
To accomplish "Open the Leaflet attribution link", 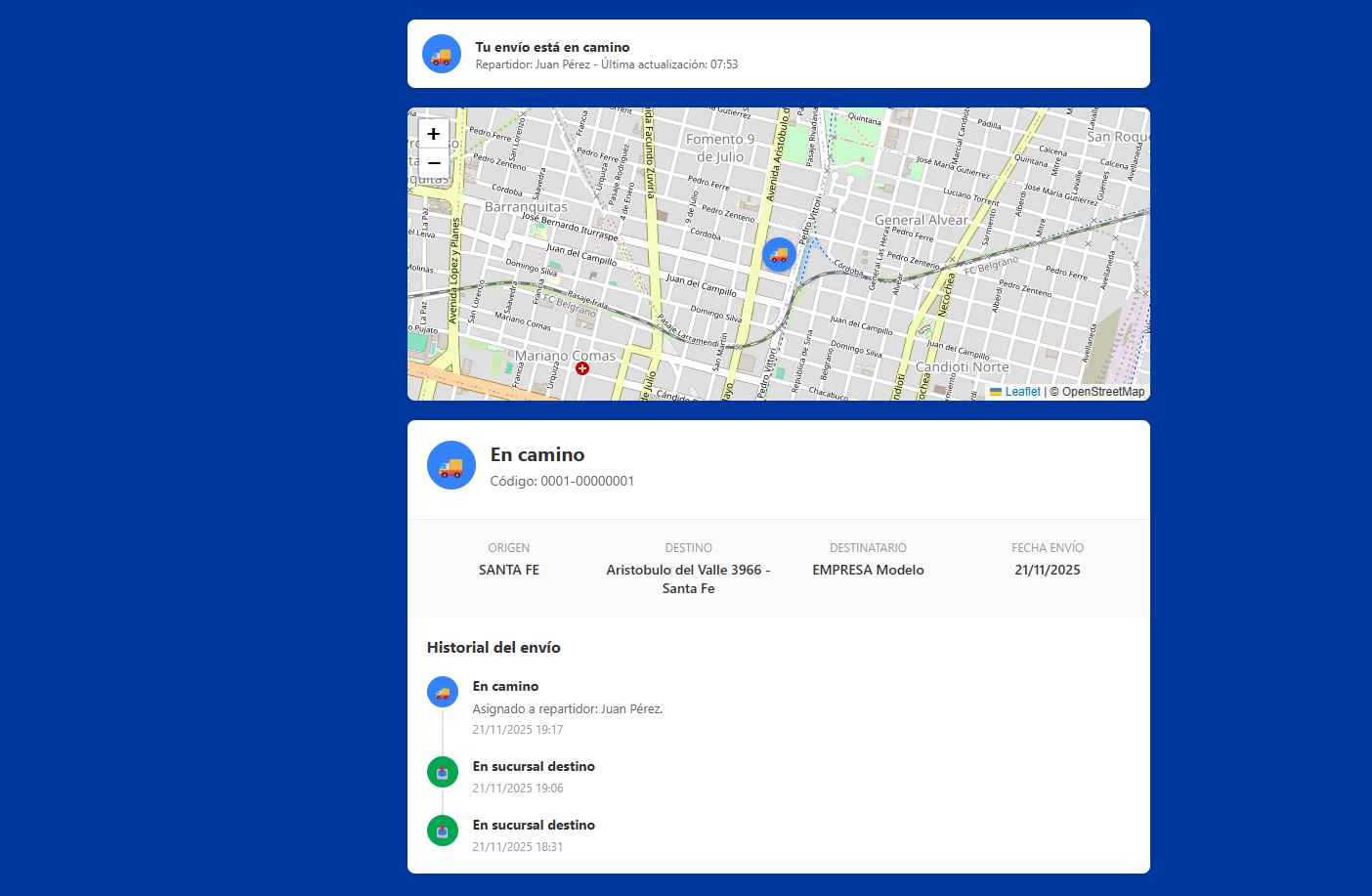I will 1022,392.
